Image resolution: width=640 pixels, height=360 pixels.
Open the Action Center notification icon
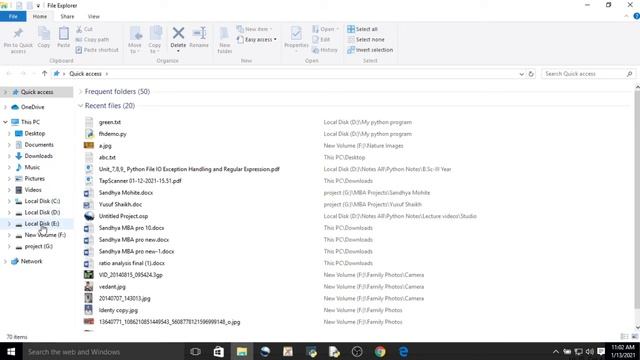[601, 351]
